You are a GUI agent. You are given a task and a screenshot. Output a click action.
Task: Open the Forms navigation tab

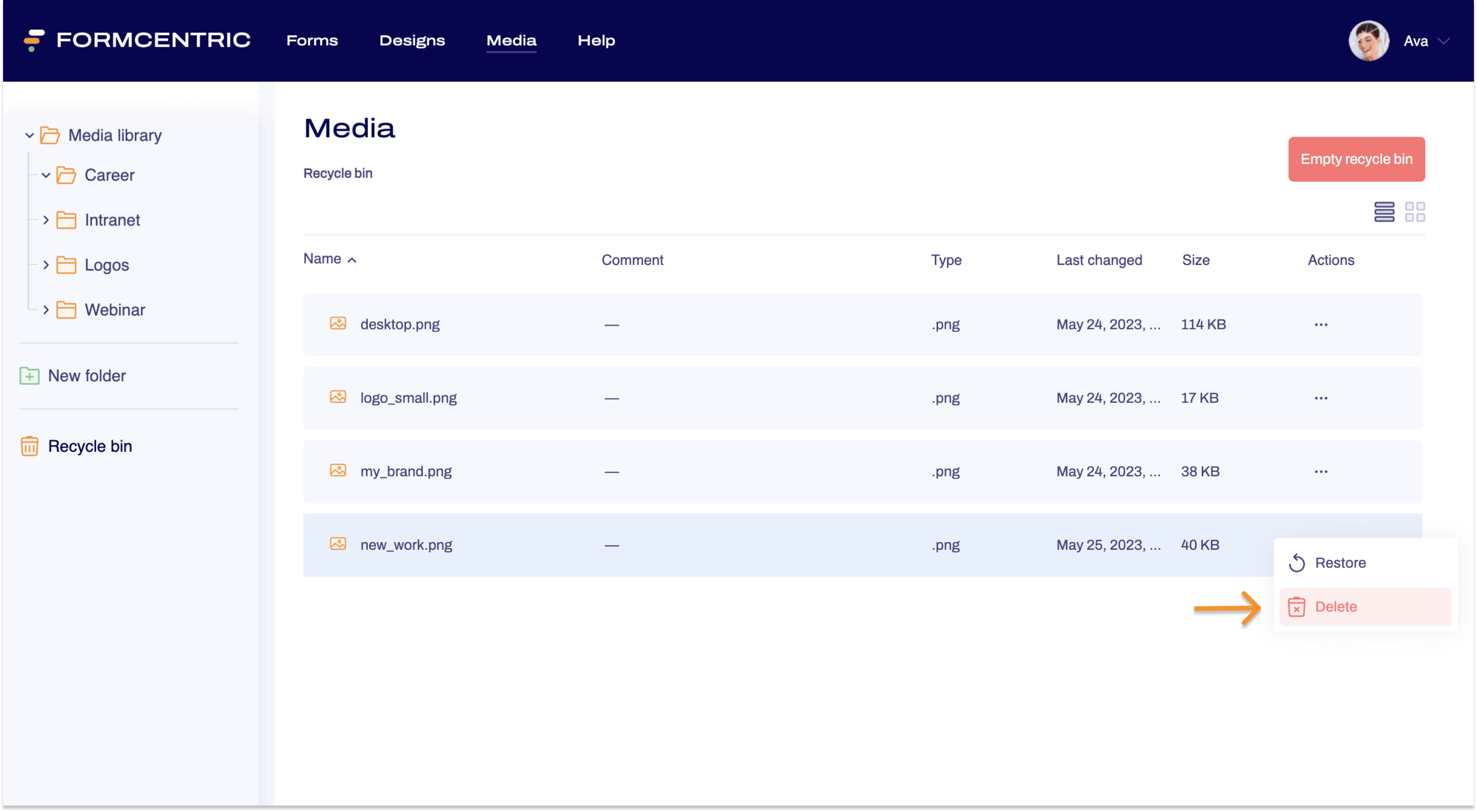312,41
